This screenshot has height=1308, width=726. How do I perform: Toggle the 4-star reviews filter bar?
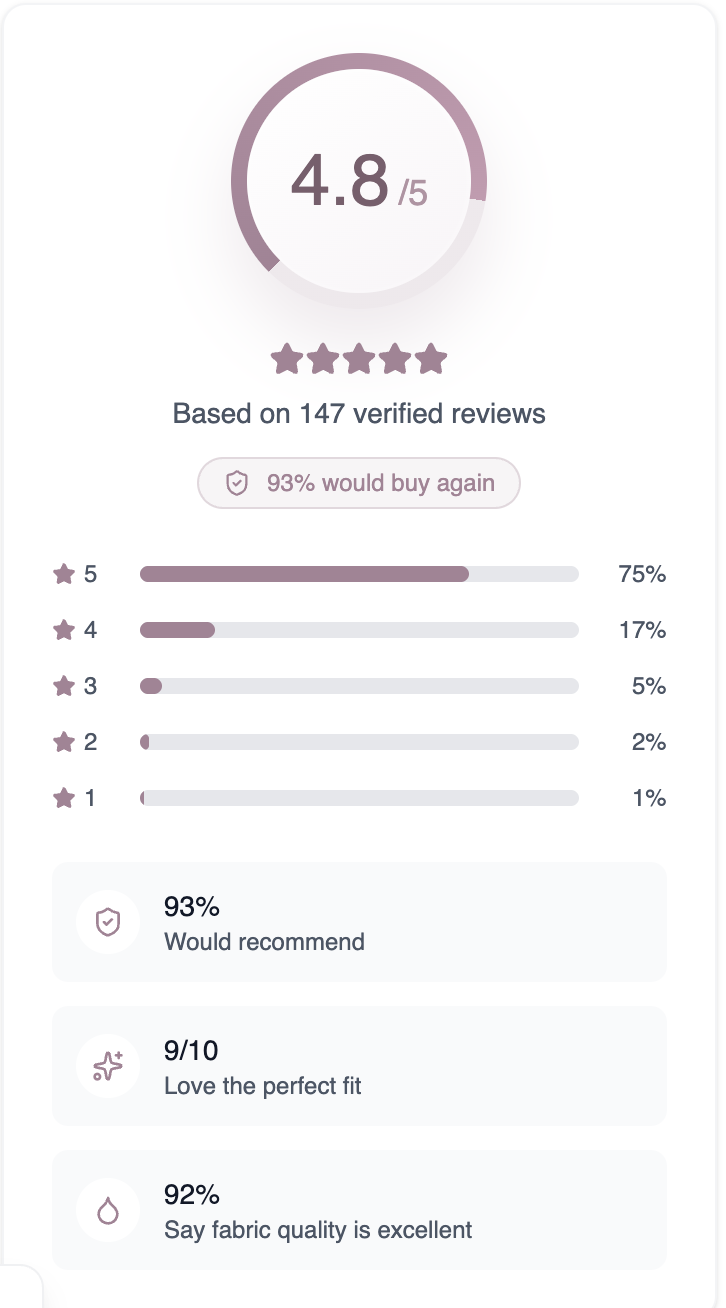[x=359, y=630]
